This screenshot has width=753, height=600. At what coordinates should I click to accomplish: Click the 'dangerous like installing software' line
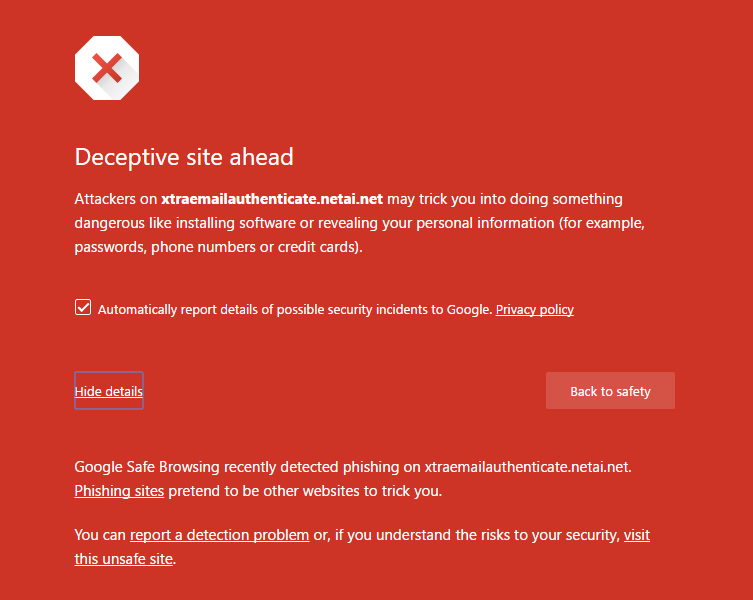(x=185, y=223)
